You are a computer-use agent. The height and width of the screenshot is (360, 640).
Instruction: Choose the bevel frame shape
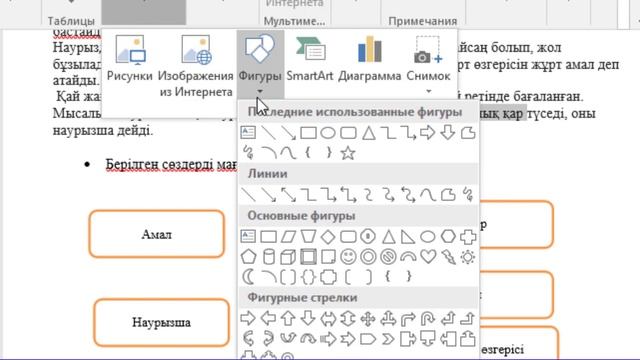tap(308, 257)
